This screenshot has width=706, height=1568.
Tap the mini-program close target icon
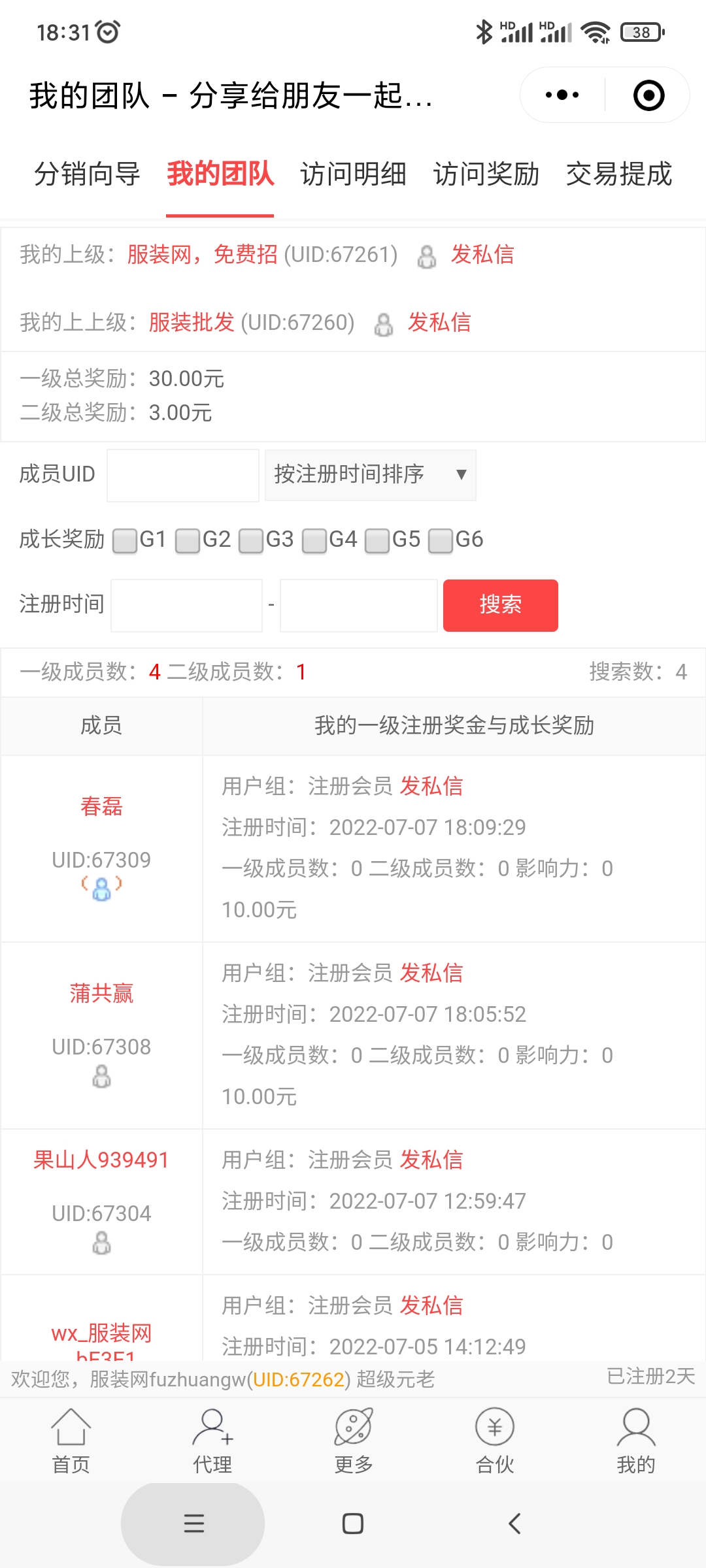(x=648, y=95)
